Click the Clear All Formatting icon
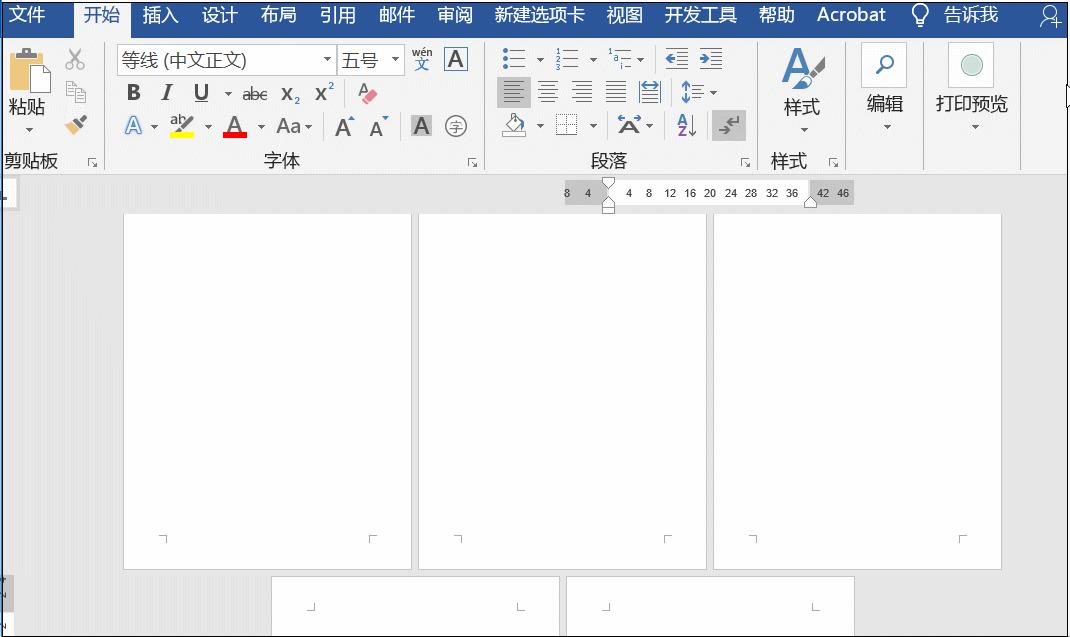 (366, 93)
